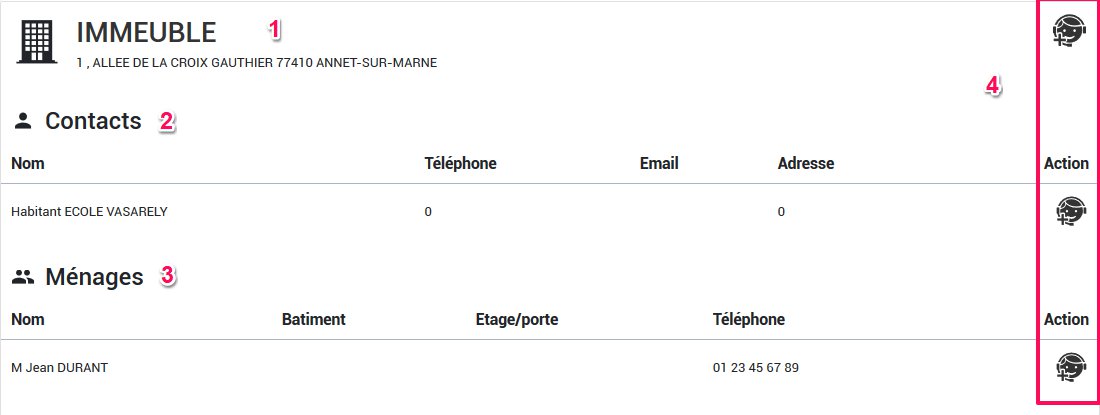
Task: Select the Habitant ECOLE VASARELY contact name
Action: click(x=89, y=211)
